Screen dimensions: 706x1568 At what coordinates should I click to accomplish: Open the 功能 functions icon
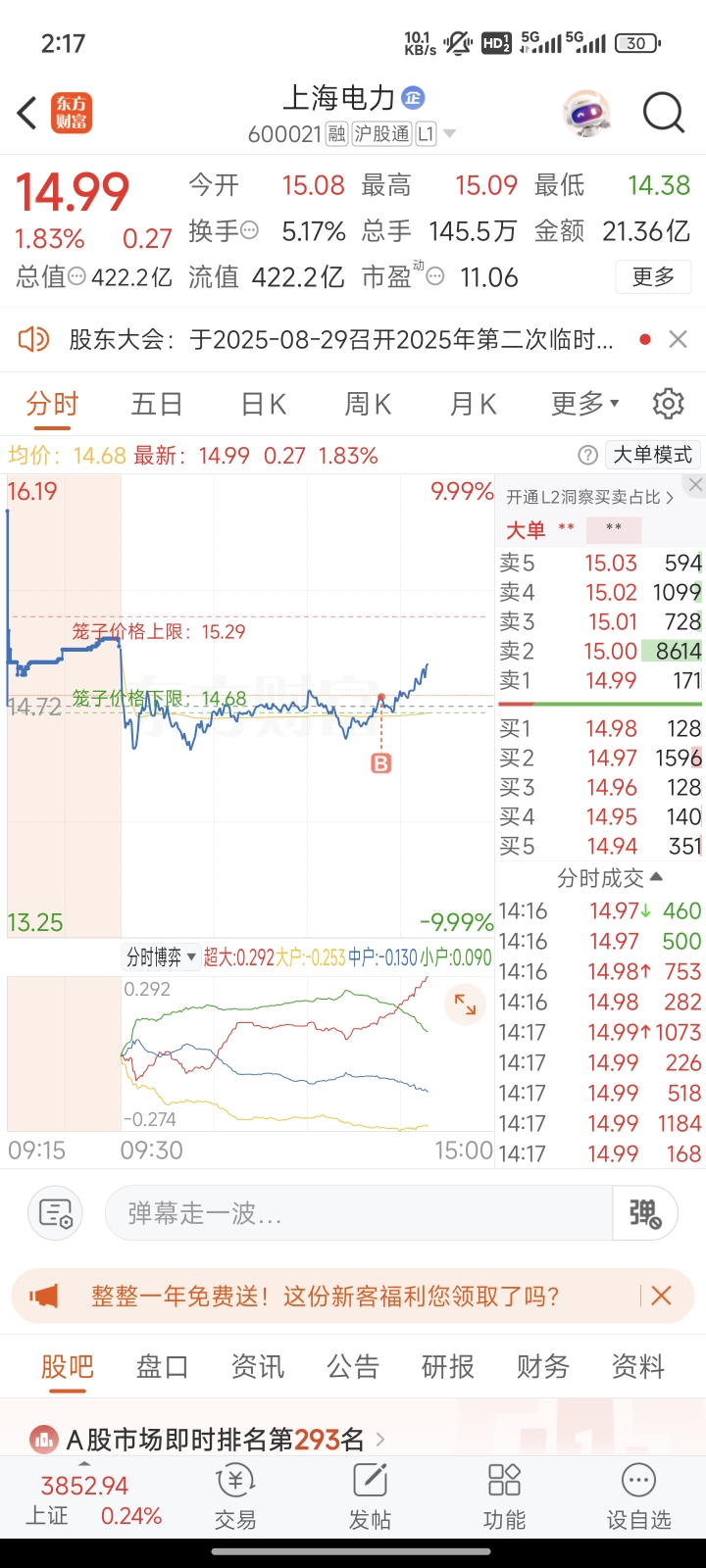click(504, 1496)
